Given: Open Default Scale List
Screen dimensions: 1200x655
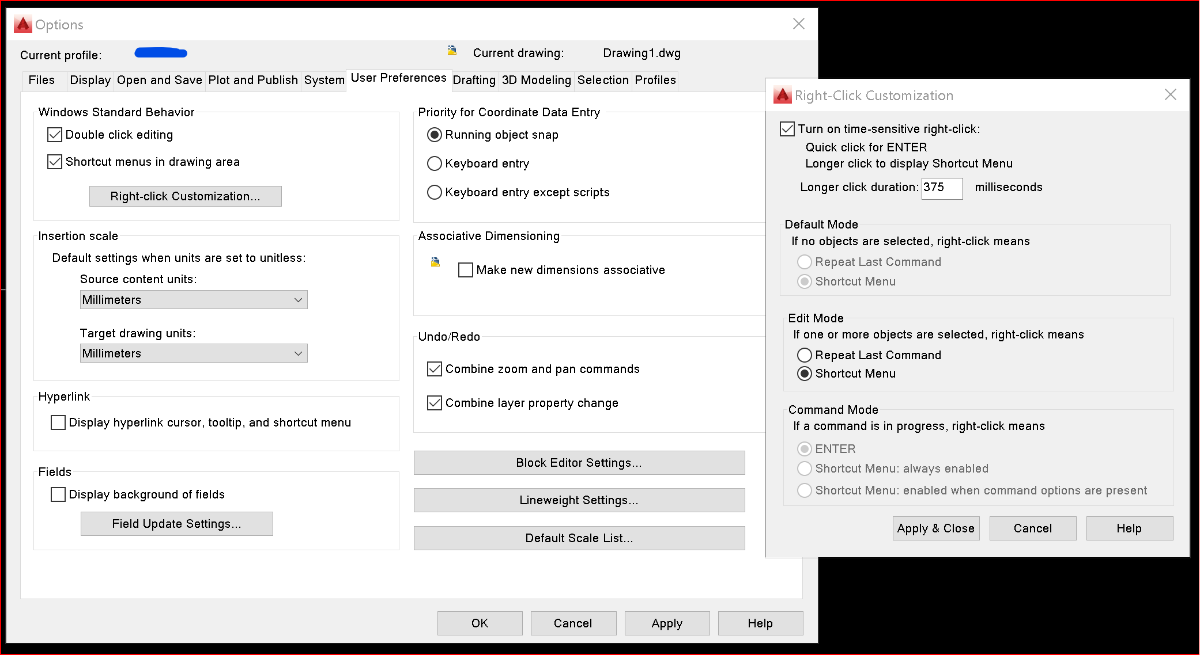Looking at the screenshot, I should 579,538.
